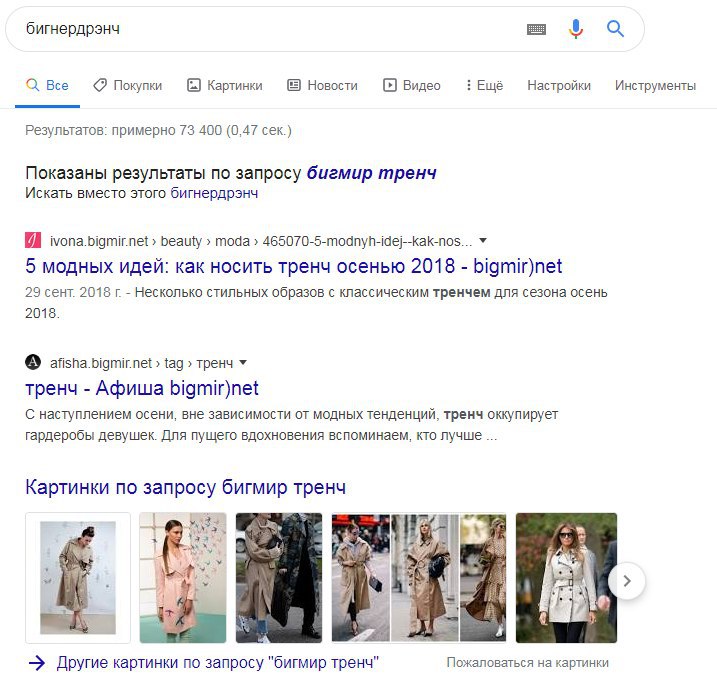Image resolution: width=717 pixels, height=693 pixels.
Task: Open Настройки menu
Action: (559, 85)
